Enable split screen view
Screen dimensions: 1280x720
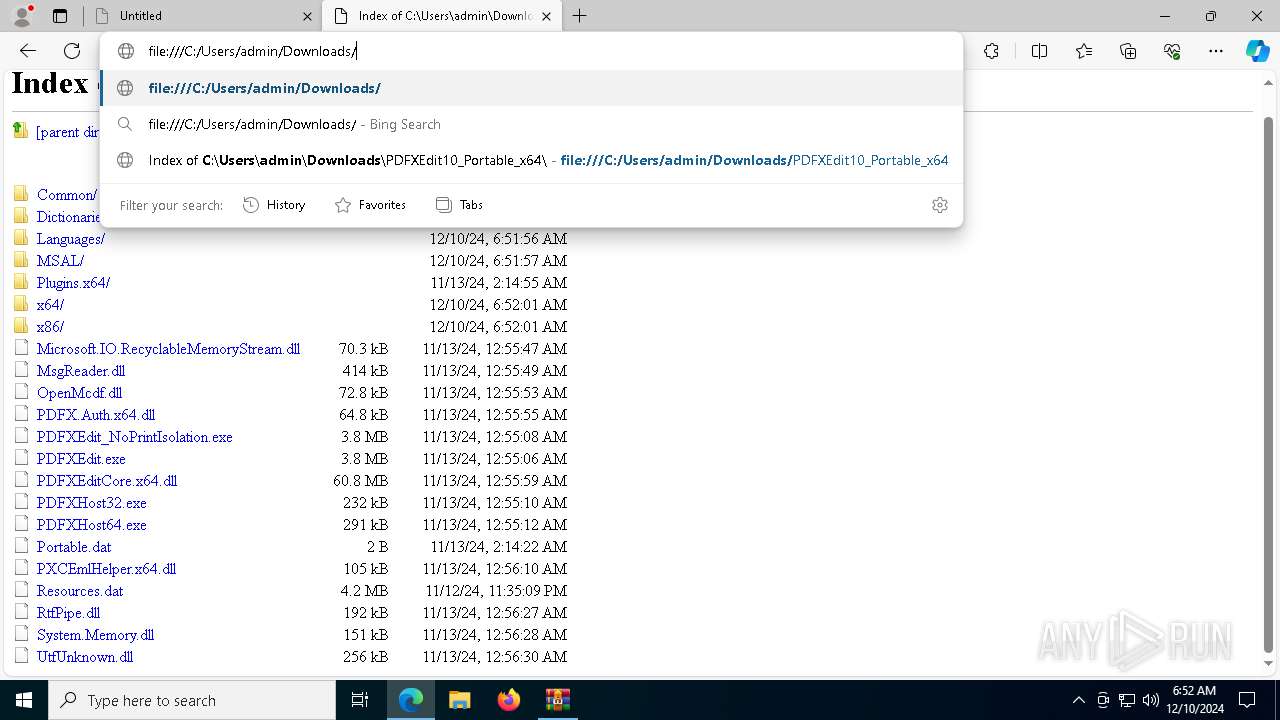[1039, 51]
